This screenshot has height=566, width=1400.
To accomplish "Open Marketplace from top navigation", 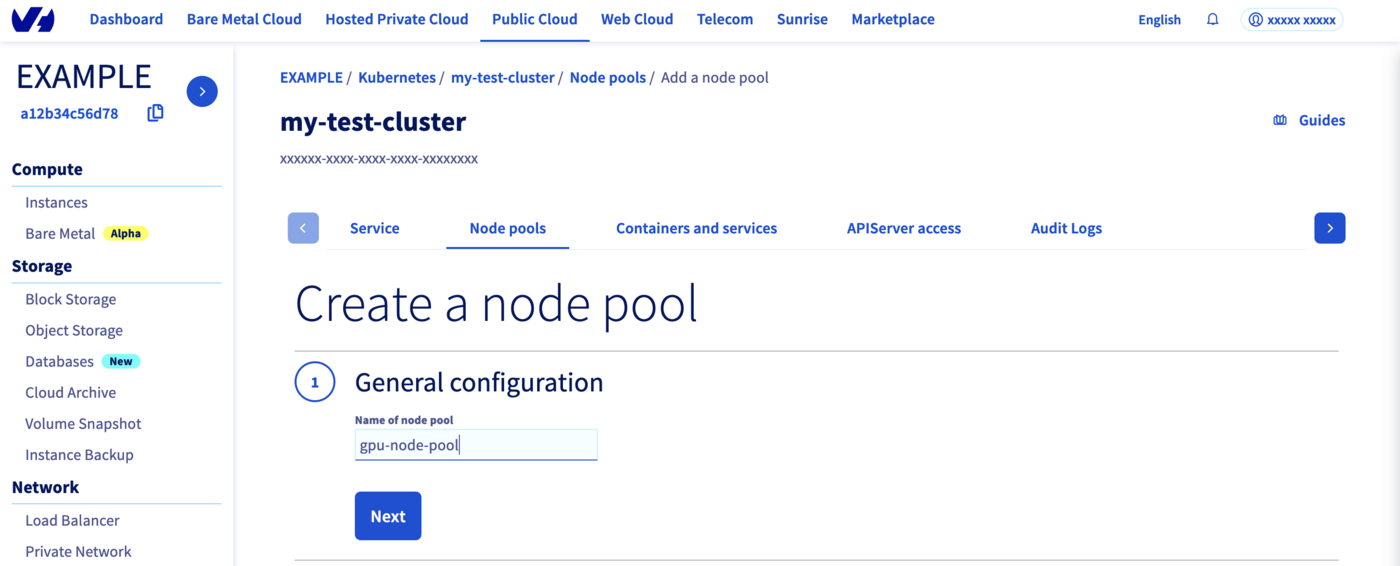I will pyautogui.click(x=893, y=19).
